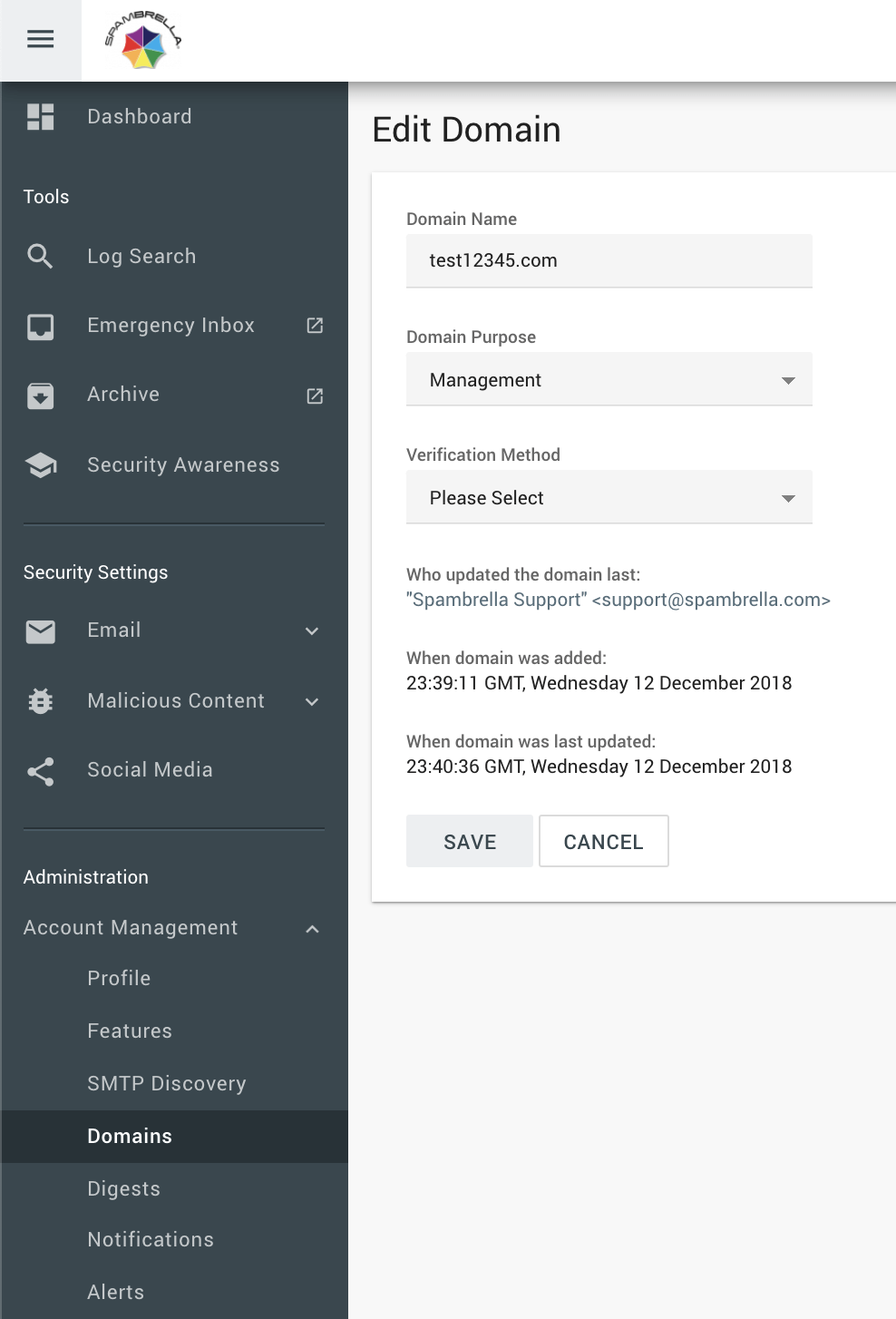The image size is (896, 1319).
Task: Click the Malicious Content bug icon
Action: pos(40,701)
